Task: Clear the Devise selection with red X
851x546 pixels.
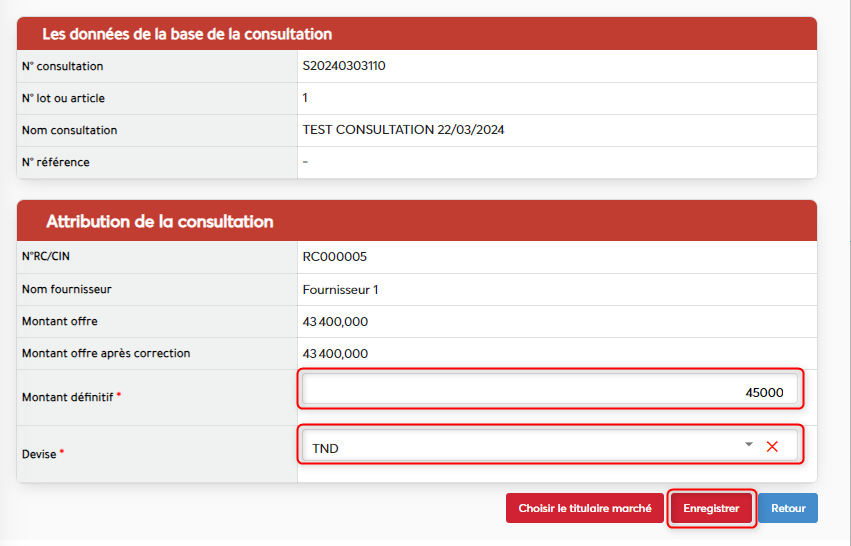Action: [x=772, y=447]
